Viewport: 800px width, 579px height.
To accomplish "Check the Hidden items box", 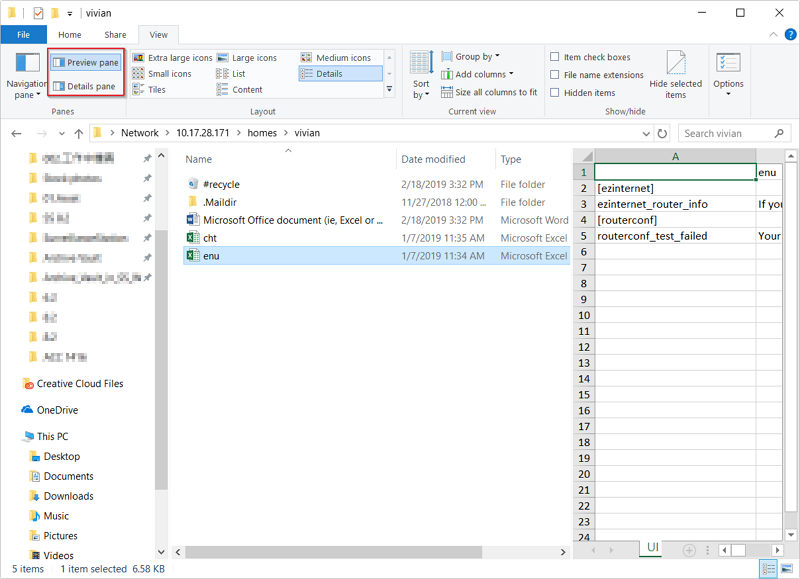I will (x=555, y=93).
